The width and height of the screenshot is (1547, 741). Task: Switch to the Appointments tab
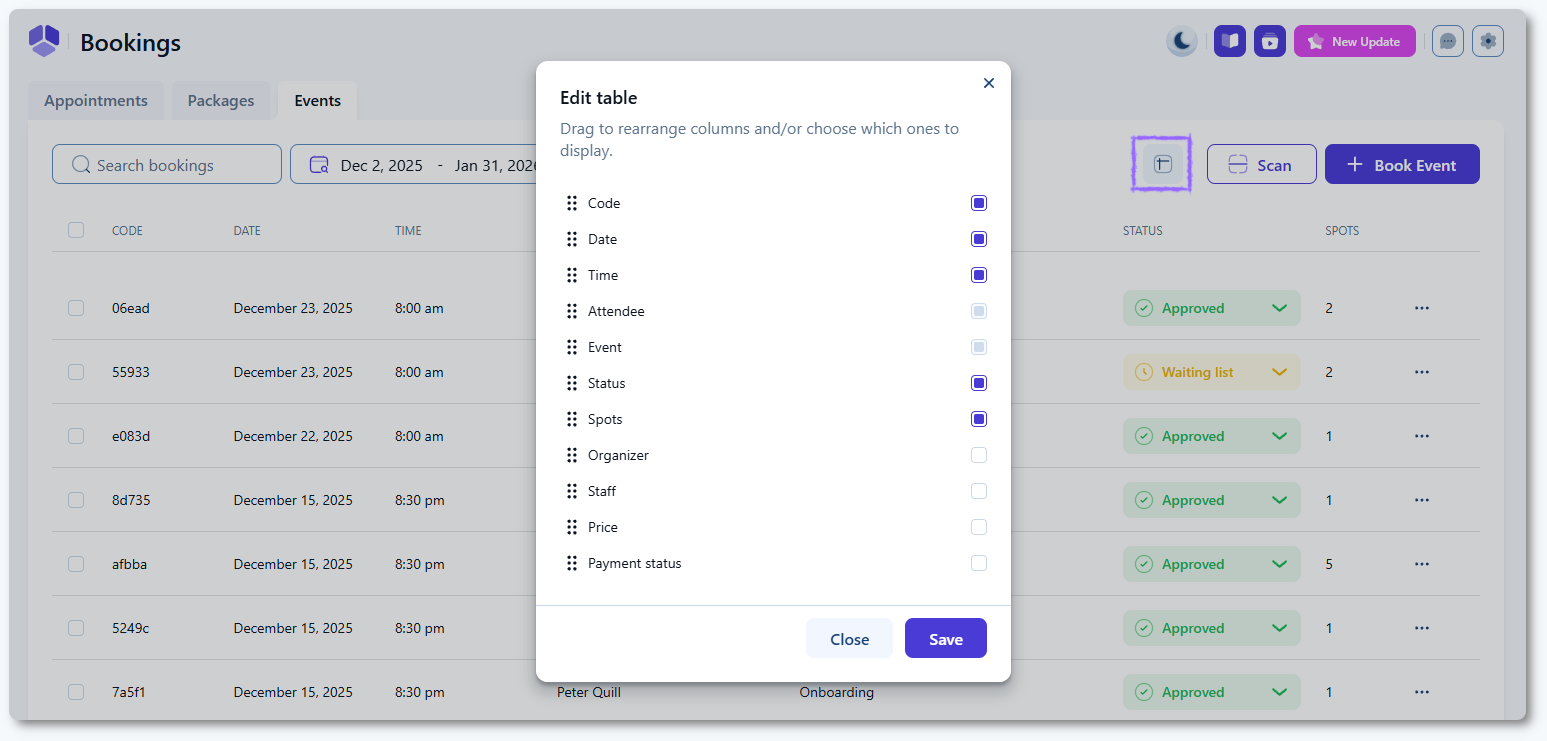pos(96,101)
